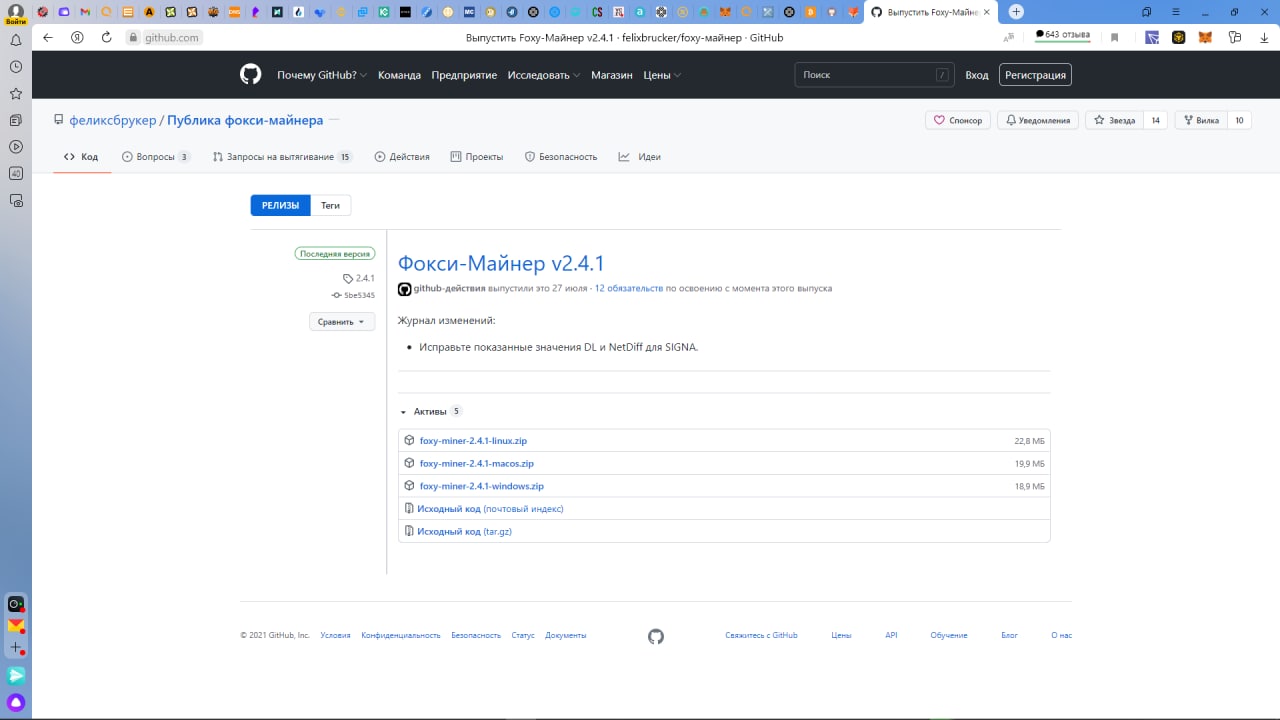
Task: Click the Уведомления bell button
Action: pyautogui.click(x=1038, y=120)
